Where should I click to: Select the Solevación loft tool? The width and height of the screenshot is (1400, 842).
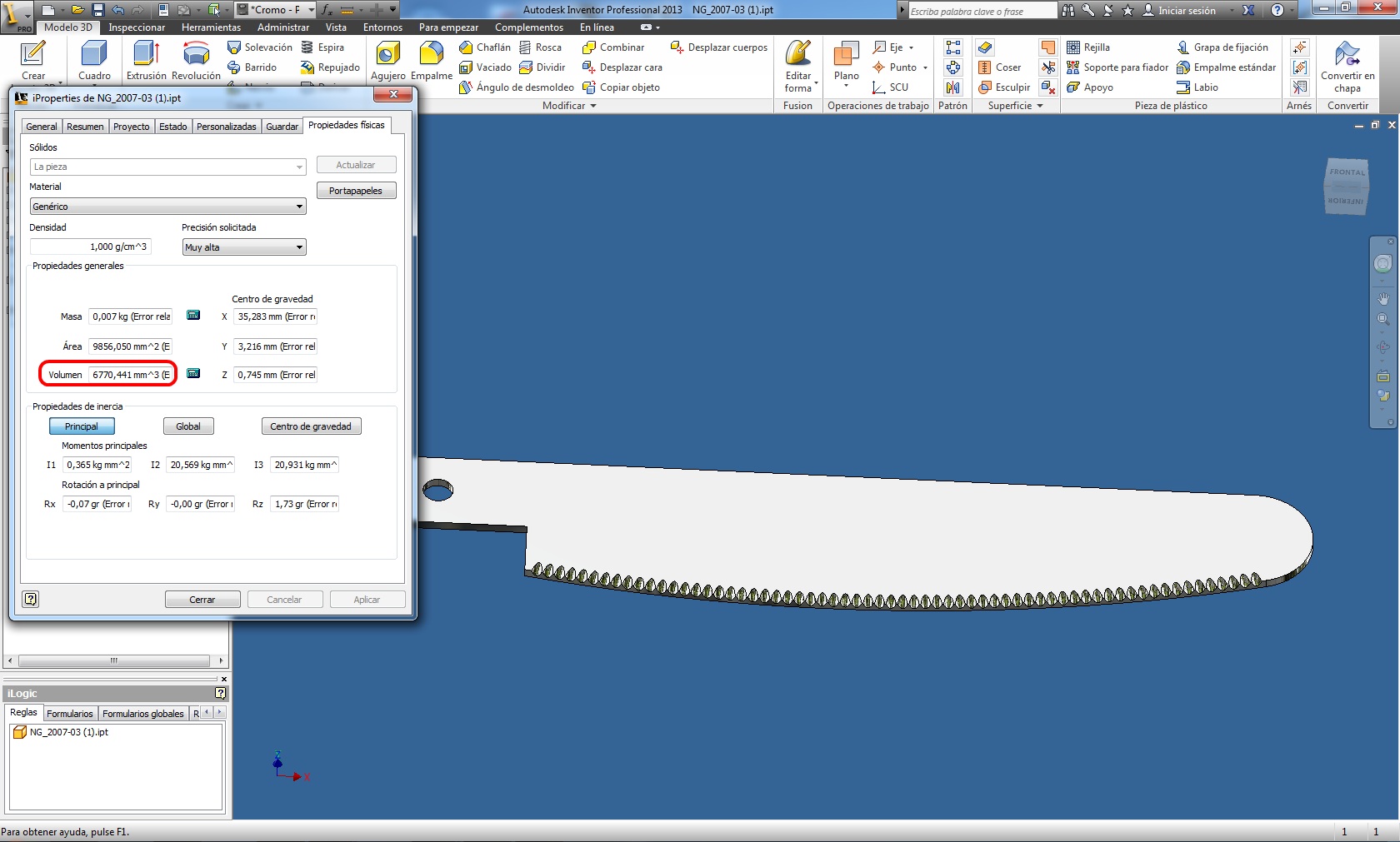tap(260, 47)
